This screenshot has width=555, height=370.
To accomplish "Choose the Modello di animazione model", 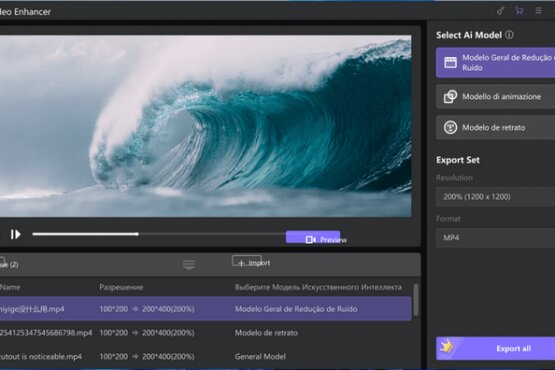I will (496, 96).
